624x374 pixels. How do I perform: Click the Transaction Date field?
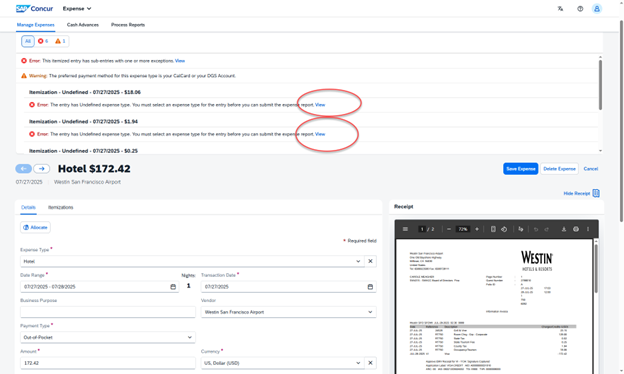pyautogui.click(x=289, y=286)
